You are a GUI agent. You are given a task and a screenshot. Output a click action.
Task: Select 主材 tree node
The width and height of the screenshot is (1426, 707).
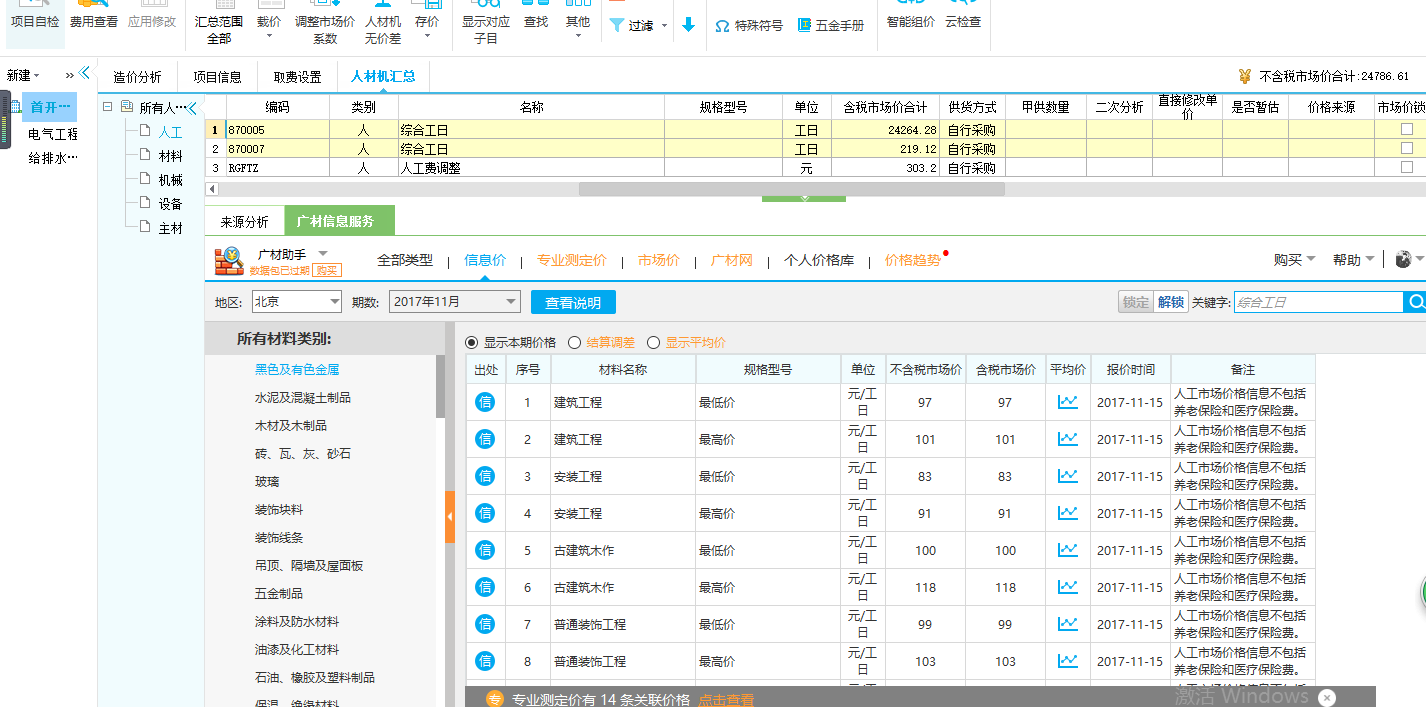(x=170, y=228)
